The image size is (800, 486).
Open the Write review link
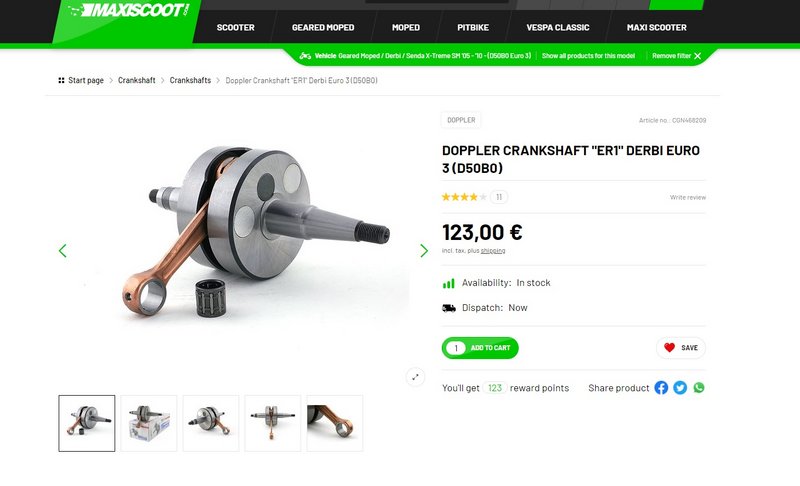688,197
